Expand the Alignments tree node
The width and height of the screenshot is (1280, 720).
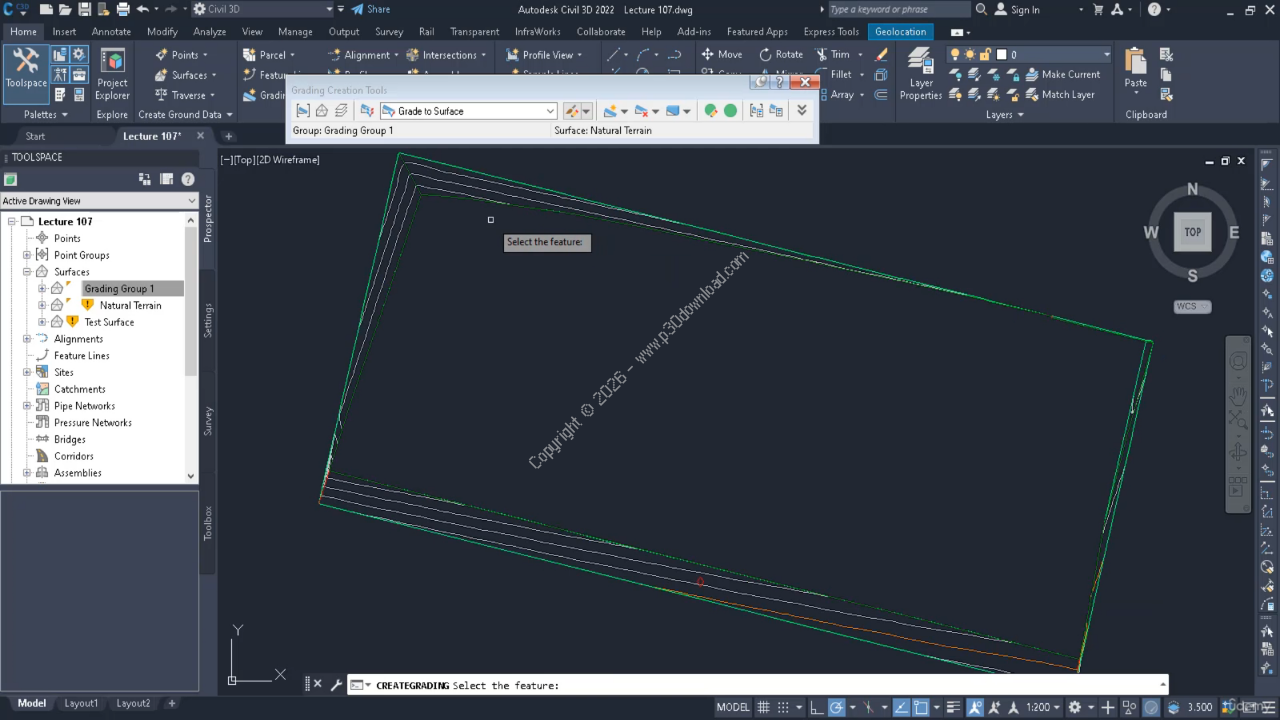(x=26, y=339)
